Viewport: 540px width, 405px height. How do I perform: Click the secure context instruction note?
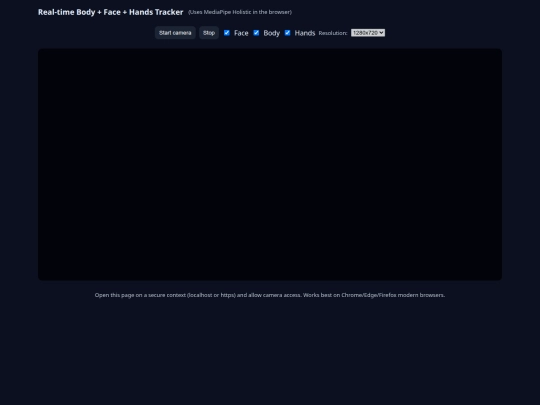coord(270,295)
